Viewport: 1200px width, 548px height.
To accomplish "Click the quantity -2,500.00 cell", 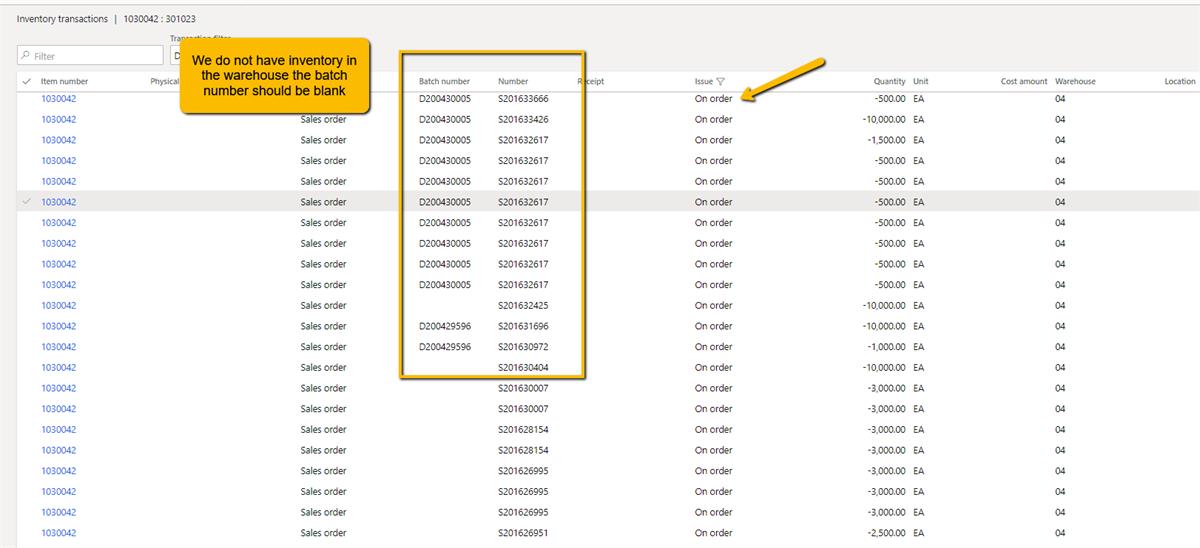I will click(886, 533).
